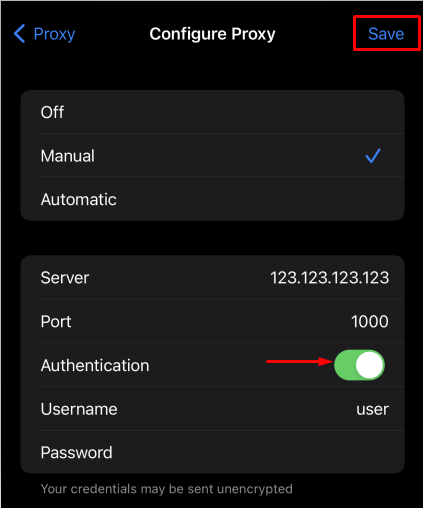Click the white knob of Authentication toggle
Image resolution: width=423 pixels, height=508 pixels.
(x=369, y=365)
